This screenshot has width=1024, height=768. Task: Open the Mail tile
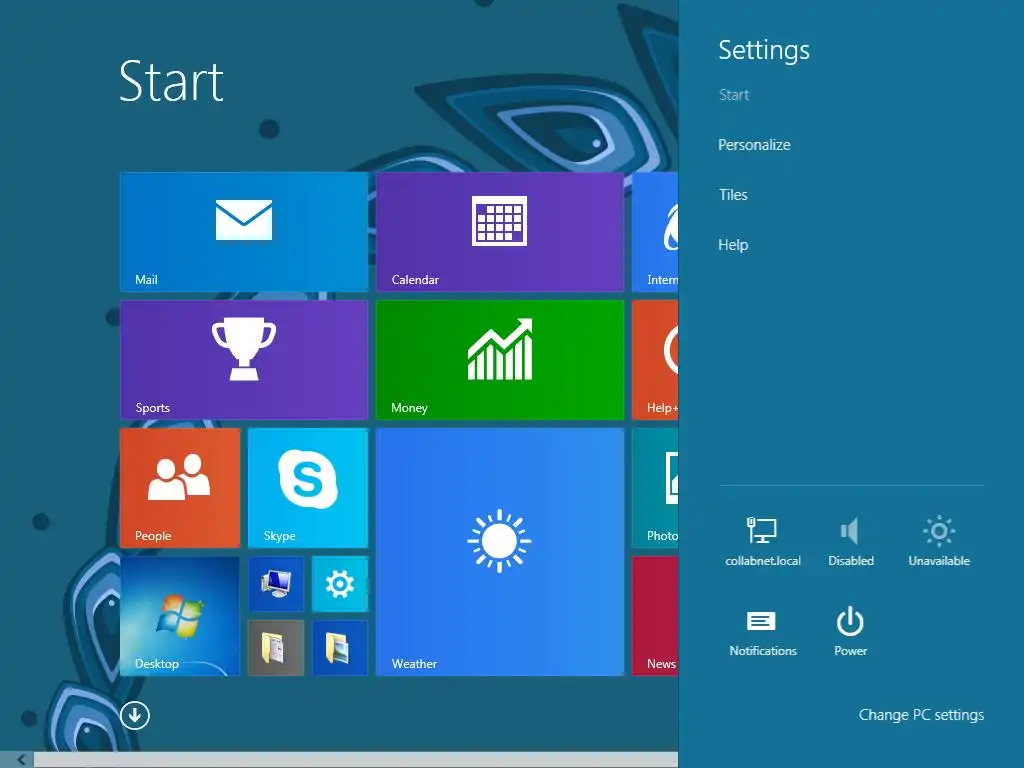pyautogui.click(x=244, y=231)
